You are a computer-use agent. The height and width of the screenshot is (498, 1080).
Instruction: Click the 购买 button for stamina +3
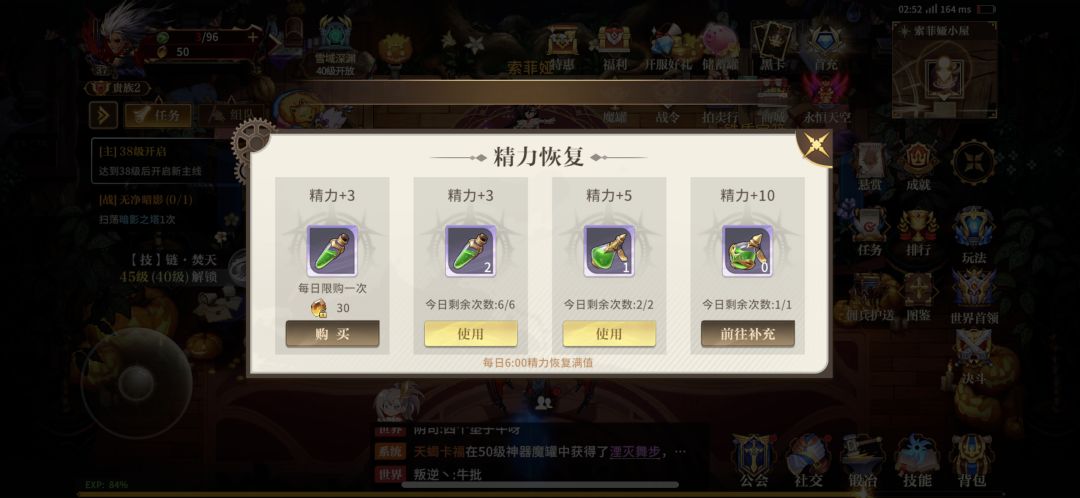332,333
